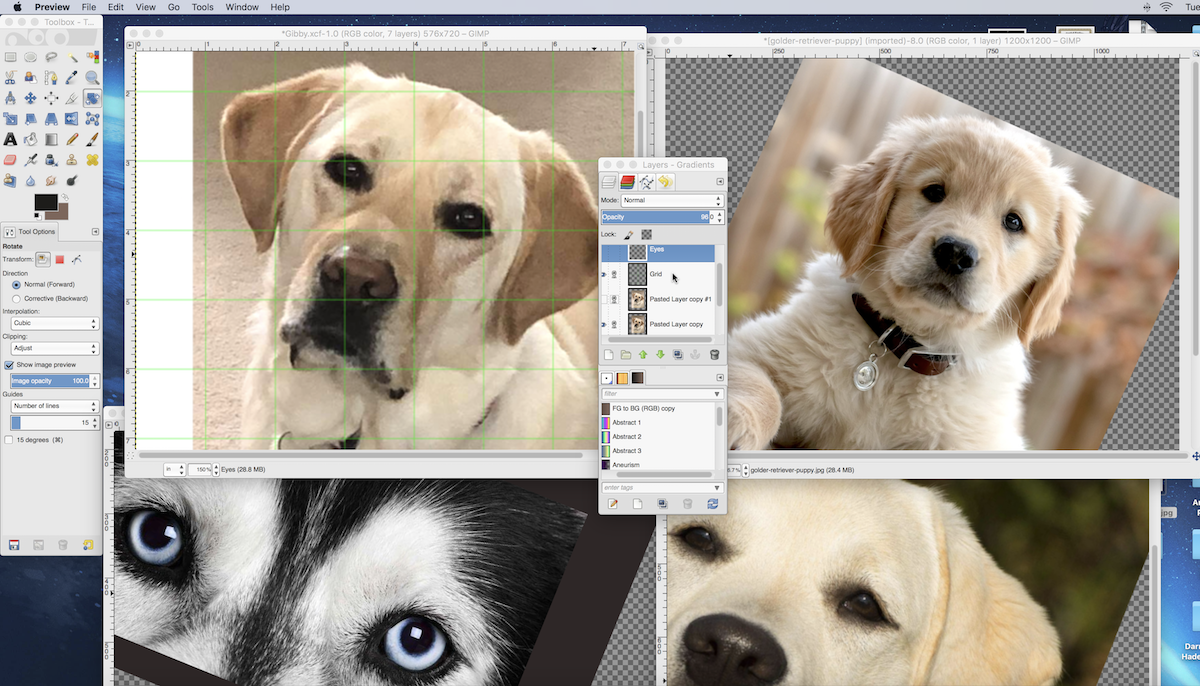The image size is (1200, 686).
Task: Expand the gradient filter dropdown arrow
Action: tap(716, 394)
